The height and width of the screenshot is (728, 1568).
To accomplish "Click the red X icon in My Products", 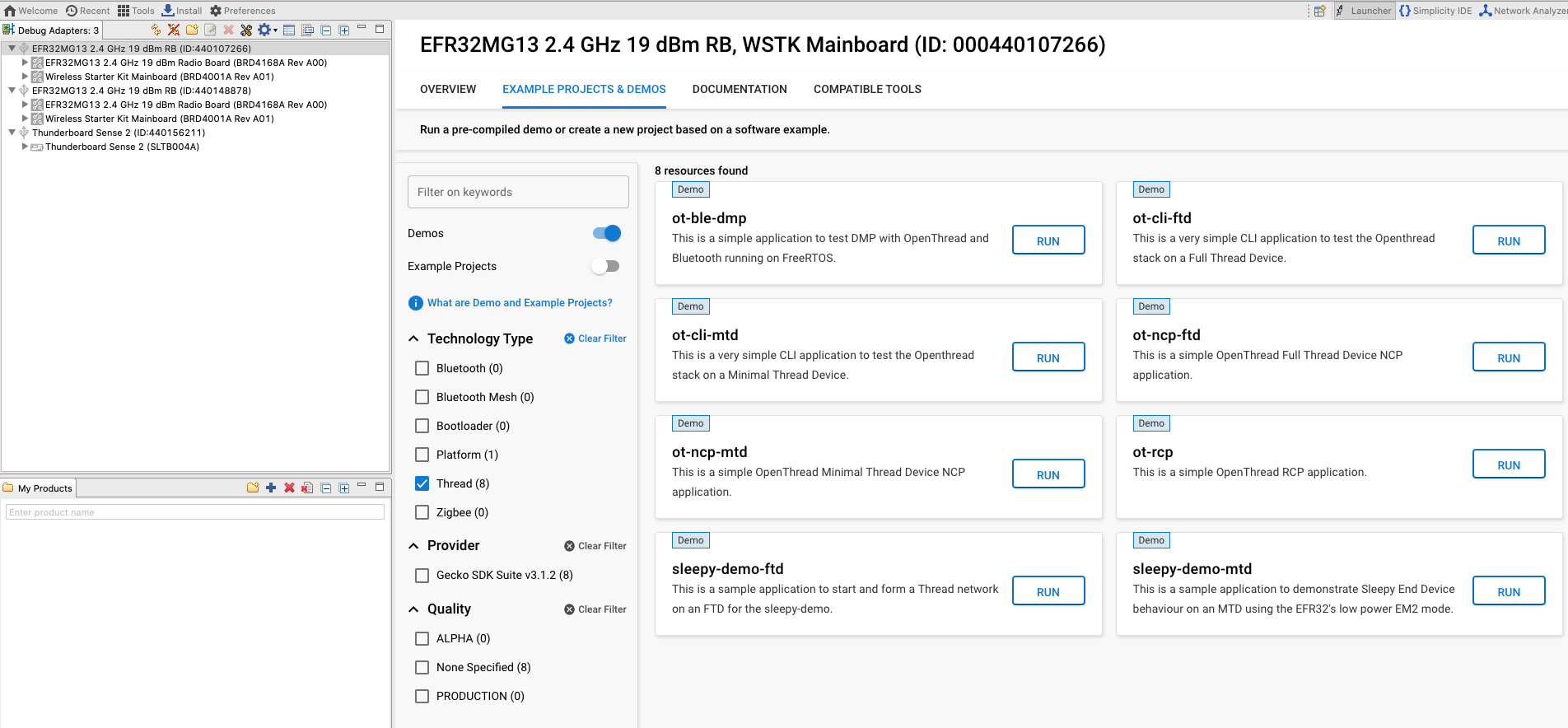I will pyautogui.click(x=289, y=488).
